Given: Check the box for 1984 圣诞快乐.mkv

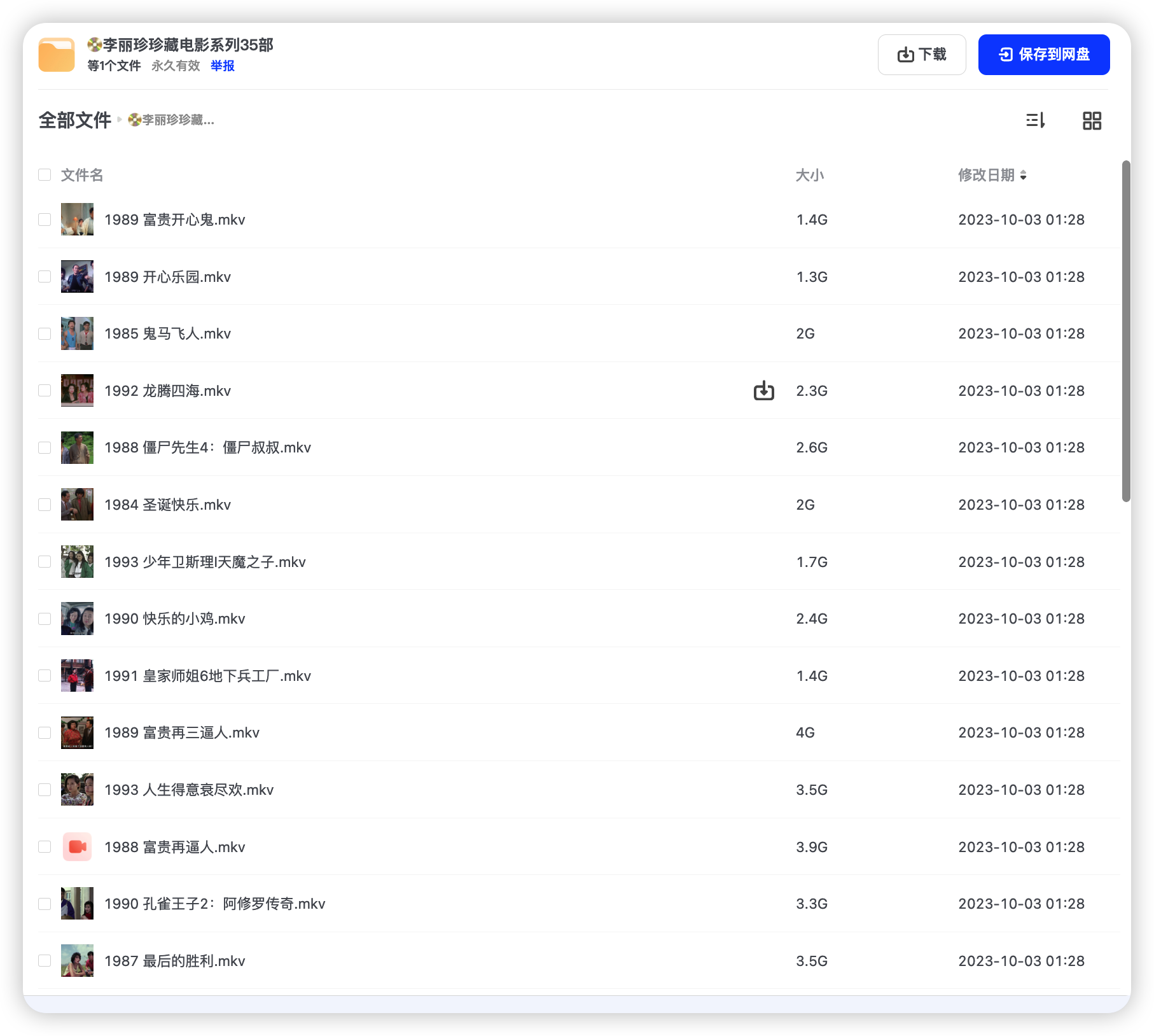Looking at the screenshot, I should (45, 504).
